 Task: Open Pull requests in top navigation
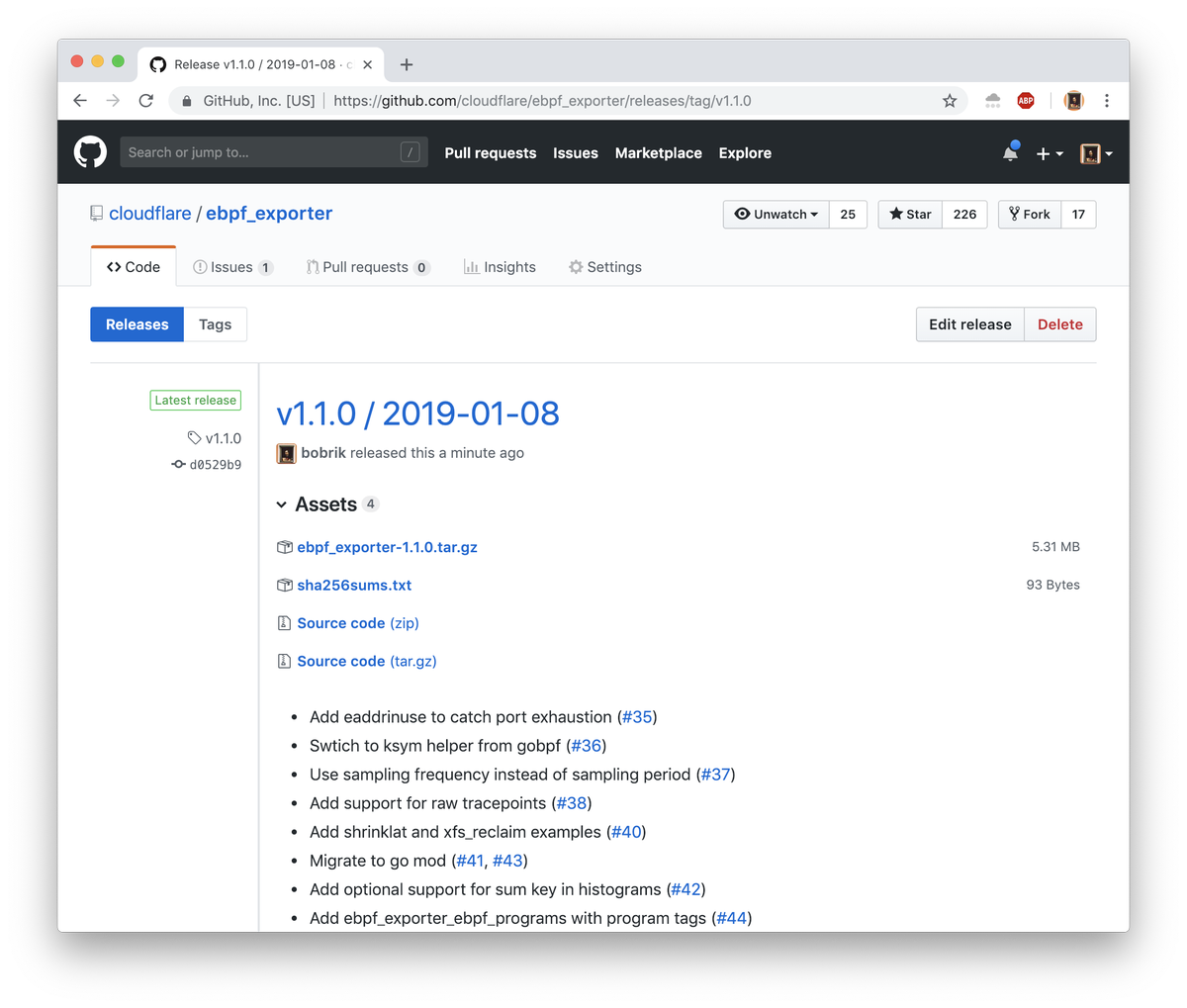click(491, 153)
